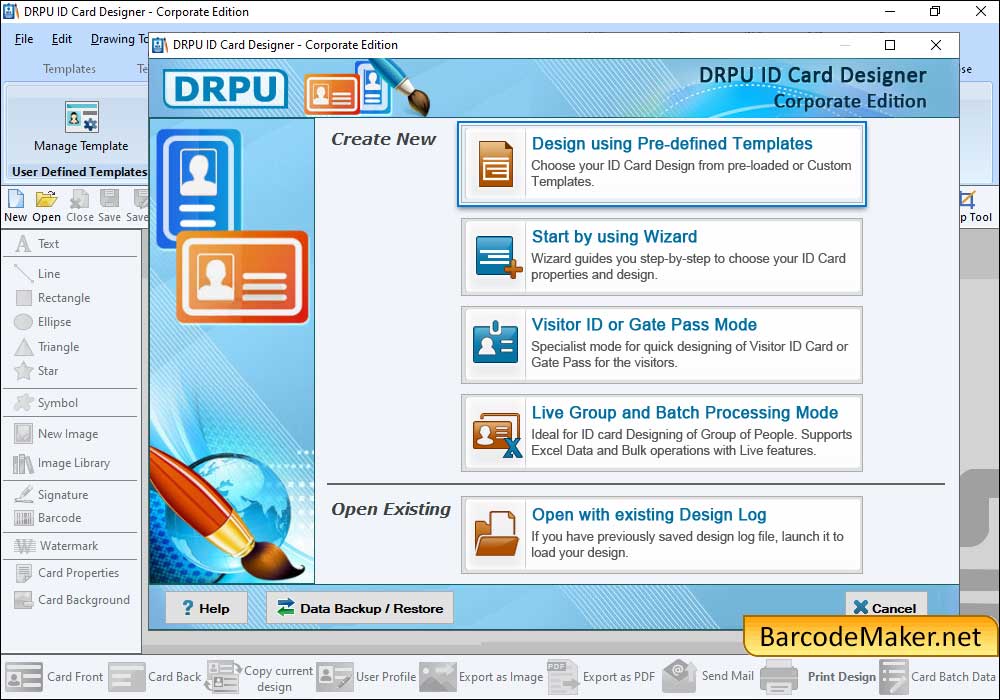Open with existing Design Log option
The width and height of the screenshot is (1000, 700).
pos(661,535)
